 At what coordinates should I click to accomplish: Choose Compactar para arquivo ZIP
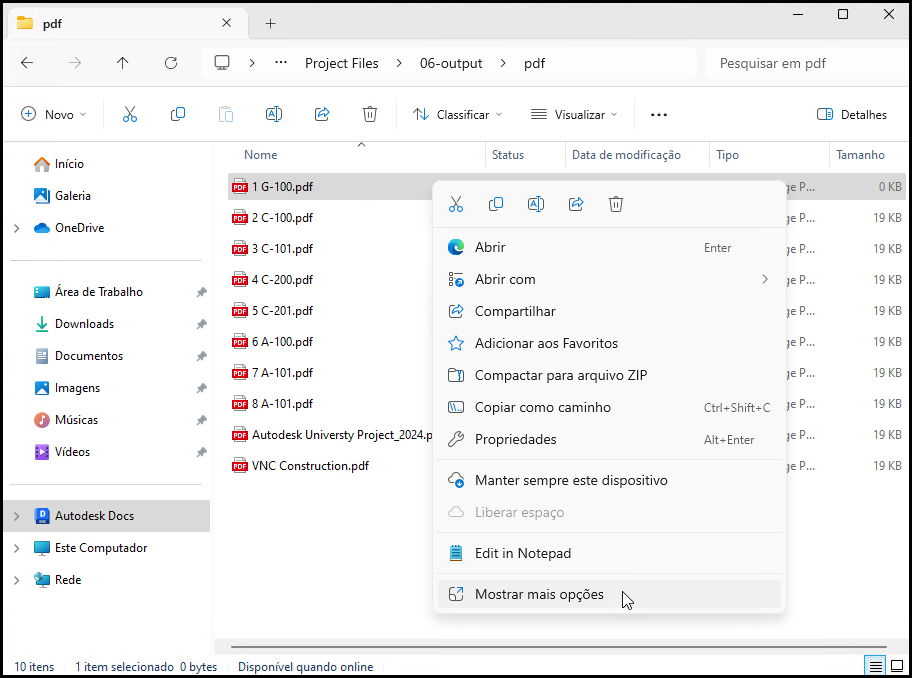[x=609, y=375]
